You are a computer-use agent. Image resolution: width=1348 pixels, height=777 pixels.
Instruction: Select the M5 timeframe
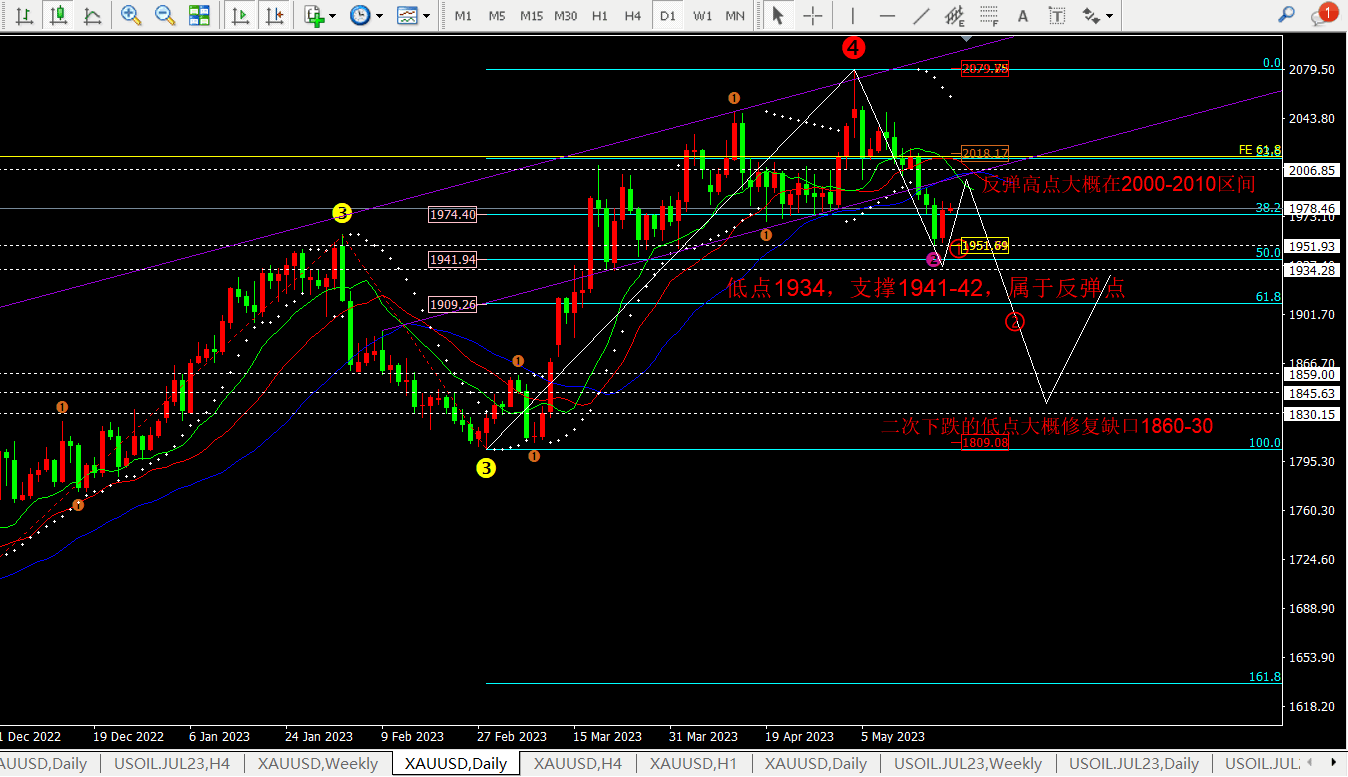click(497, 16)
